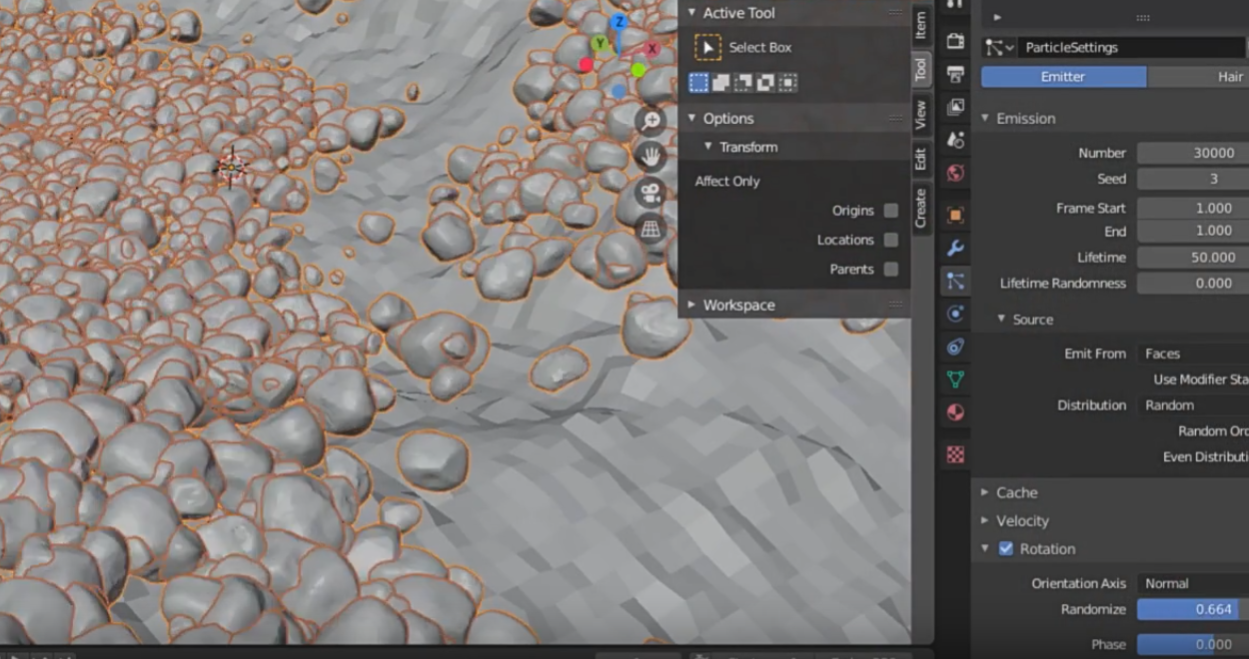Toggle camera view icon
This screenshot has width=1249, height=659.
[651, 192]
